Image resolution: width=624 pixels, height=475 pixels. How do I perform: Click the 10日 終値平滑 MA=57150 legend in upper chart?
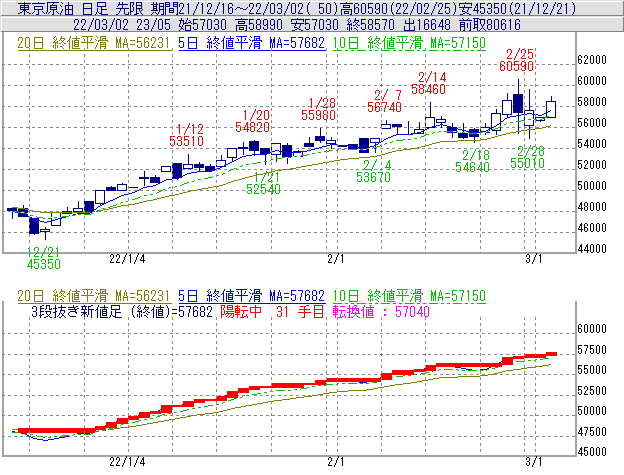click(x=409, y=43)
